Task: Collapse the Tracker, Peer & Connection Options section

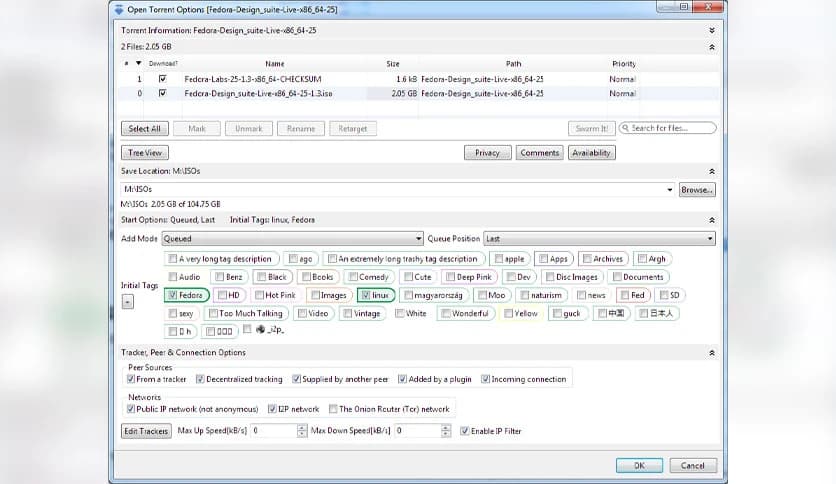Action: click(712, 353)
